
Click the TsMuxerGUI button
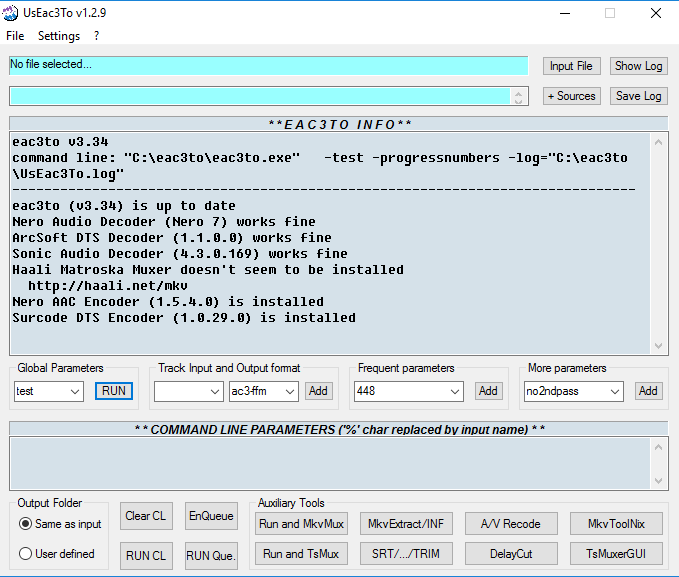coord(616,554)
